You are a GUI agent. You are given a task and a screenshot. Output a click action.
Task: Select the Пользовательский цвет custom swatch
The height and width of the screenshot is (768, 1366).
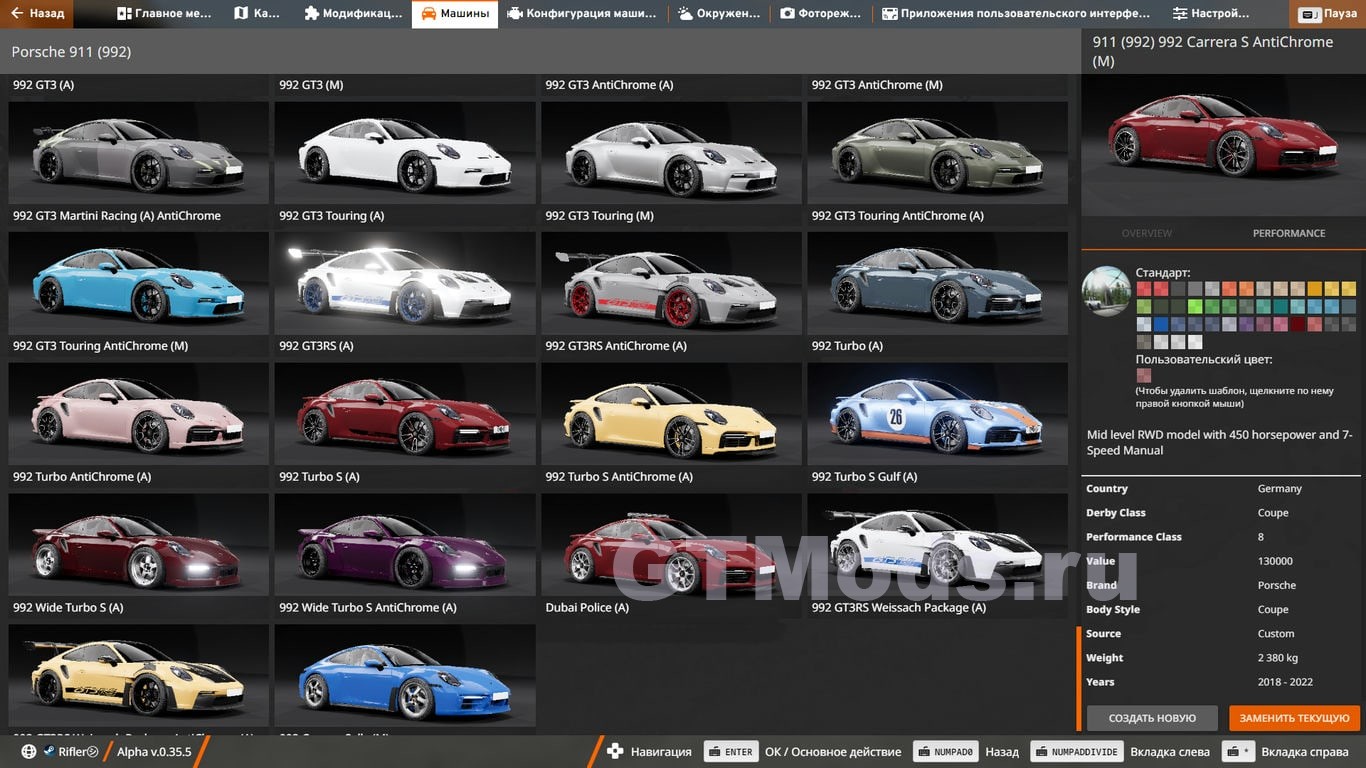pyautogui.click(x=1144, y=375)
